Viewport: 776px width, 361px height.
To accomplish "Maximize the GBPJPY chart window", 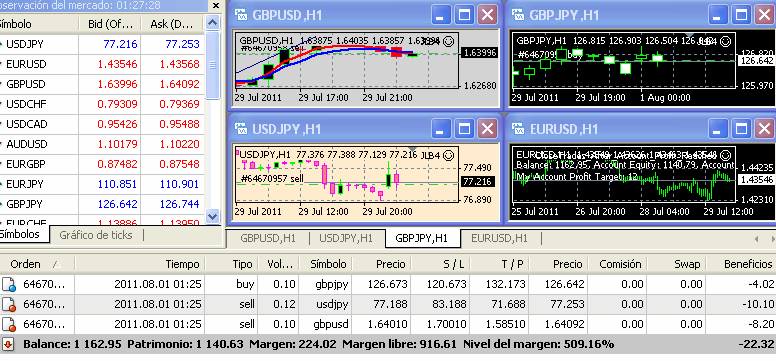I will (741, 15).
